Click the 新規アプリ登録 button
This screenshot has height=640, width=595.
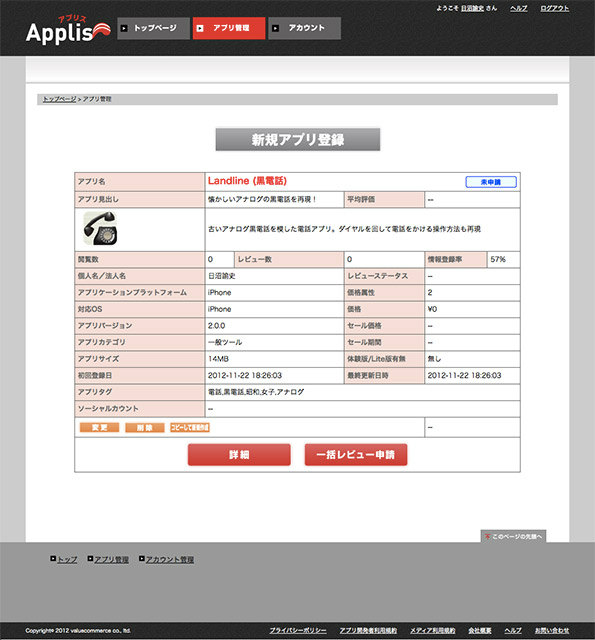[x=298, y=140]
